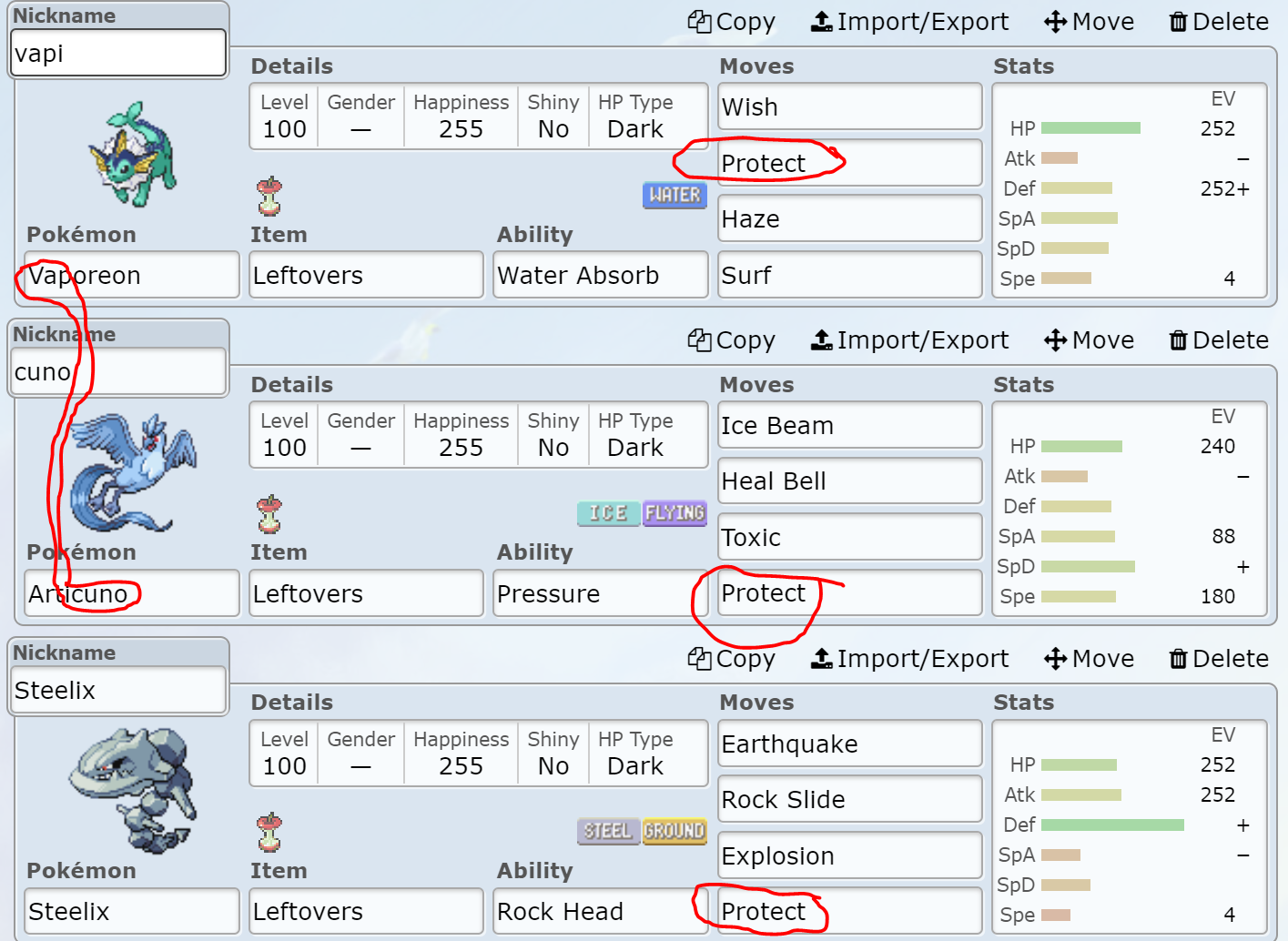Open Vaporeon's Stats EV panel
Viewport: 1288px width, 941px height.
click(1129, 190)
